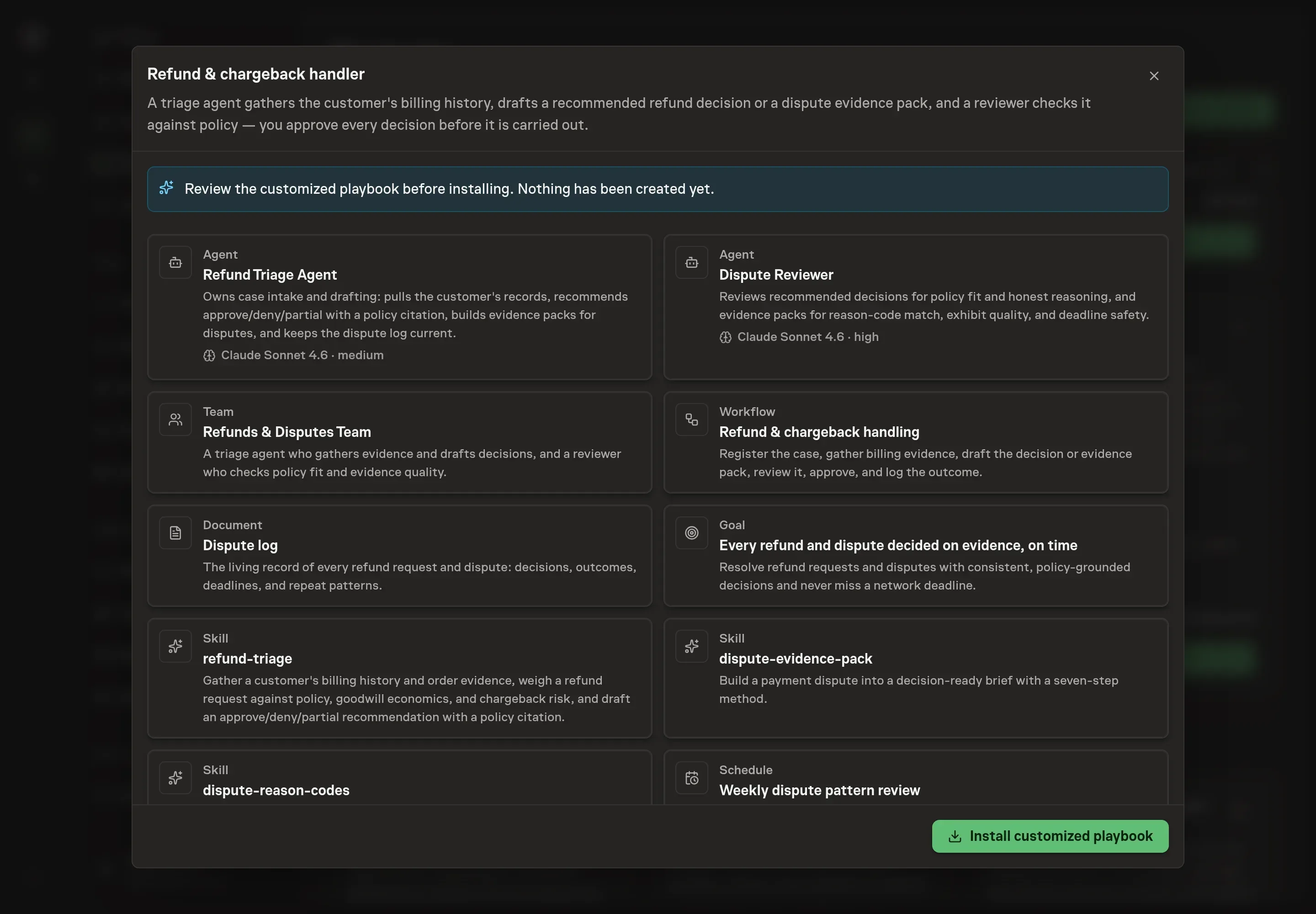Click the goal title Every refund and dispute decided

click(x=898, y=545)
